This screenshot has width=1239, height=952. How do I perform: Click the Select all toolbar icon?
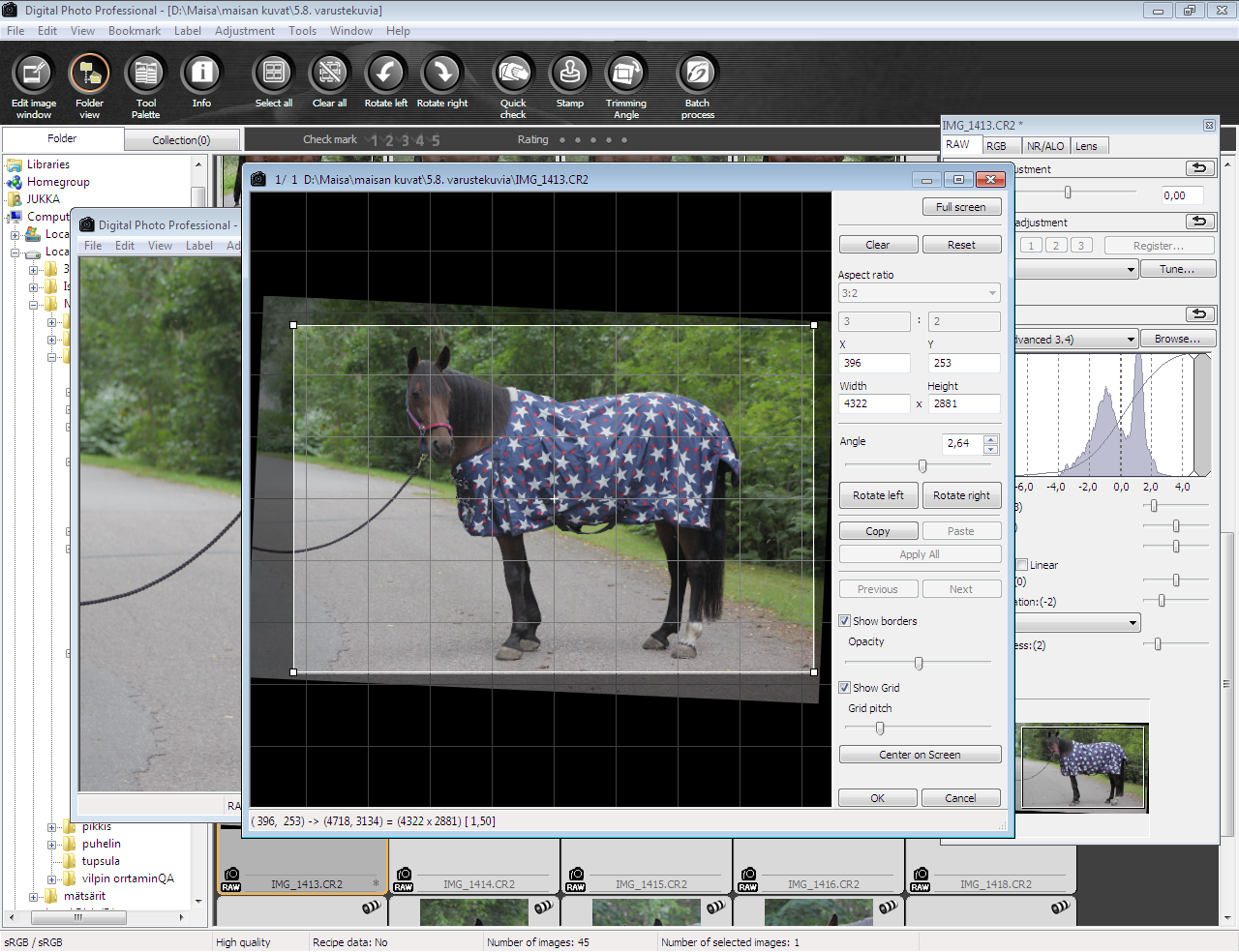click(274, 74)
